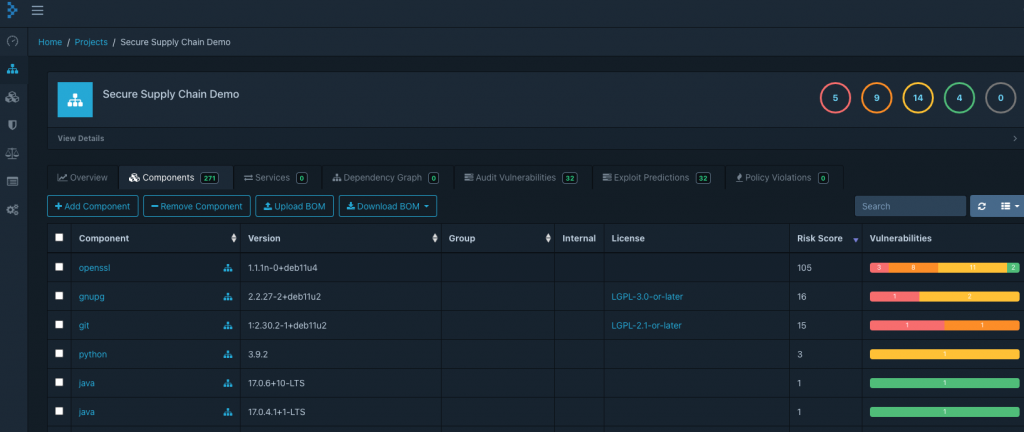Expand the View Details chevron

(1015, 138)
